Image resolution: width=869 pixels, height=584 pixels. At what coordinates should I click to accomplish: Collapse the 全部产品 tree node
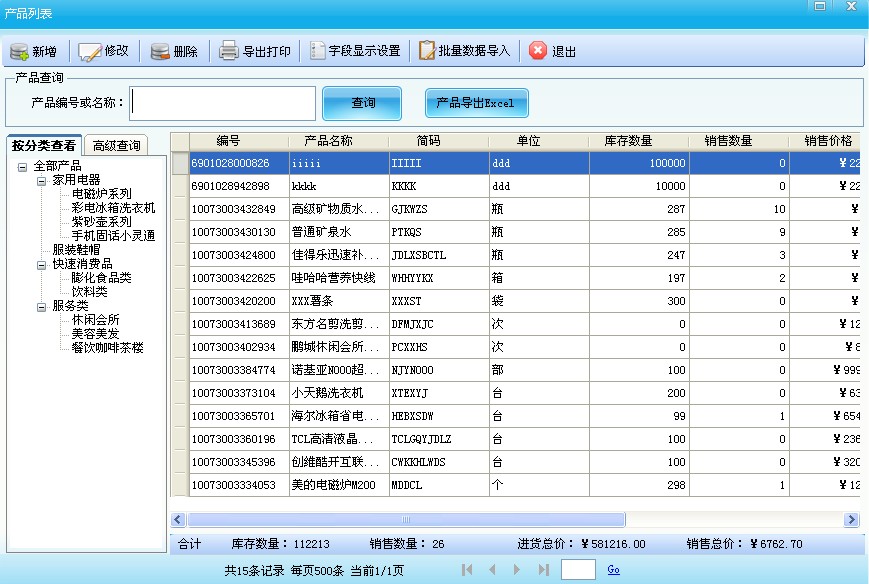pyautogui.click(x=22, y=167)
